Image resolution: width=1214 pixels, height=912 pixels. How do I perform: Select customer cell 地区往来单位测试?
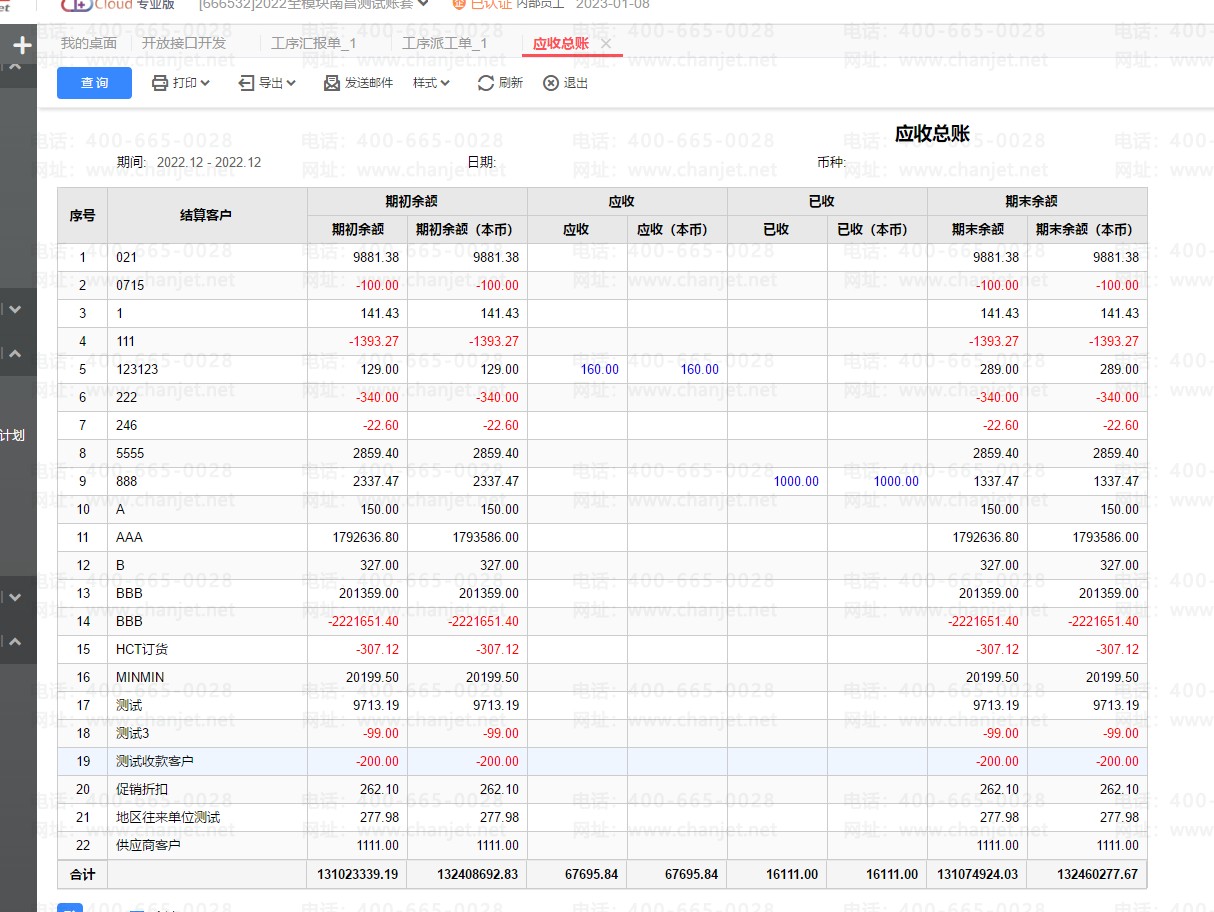(x=207, y=817)
